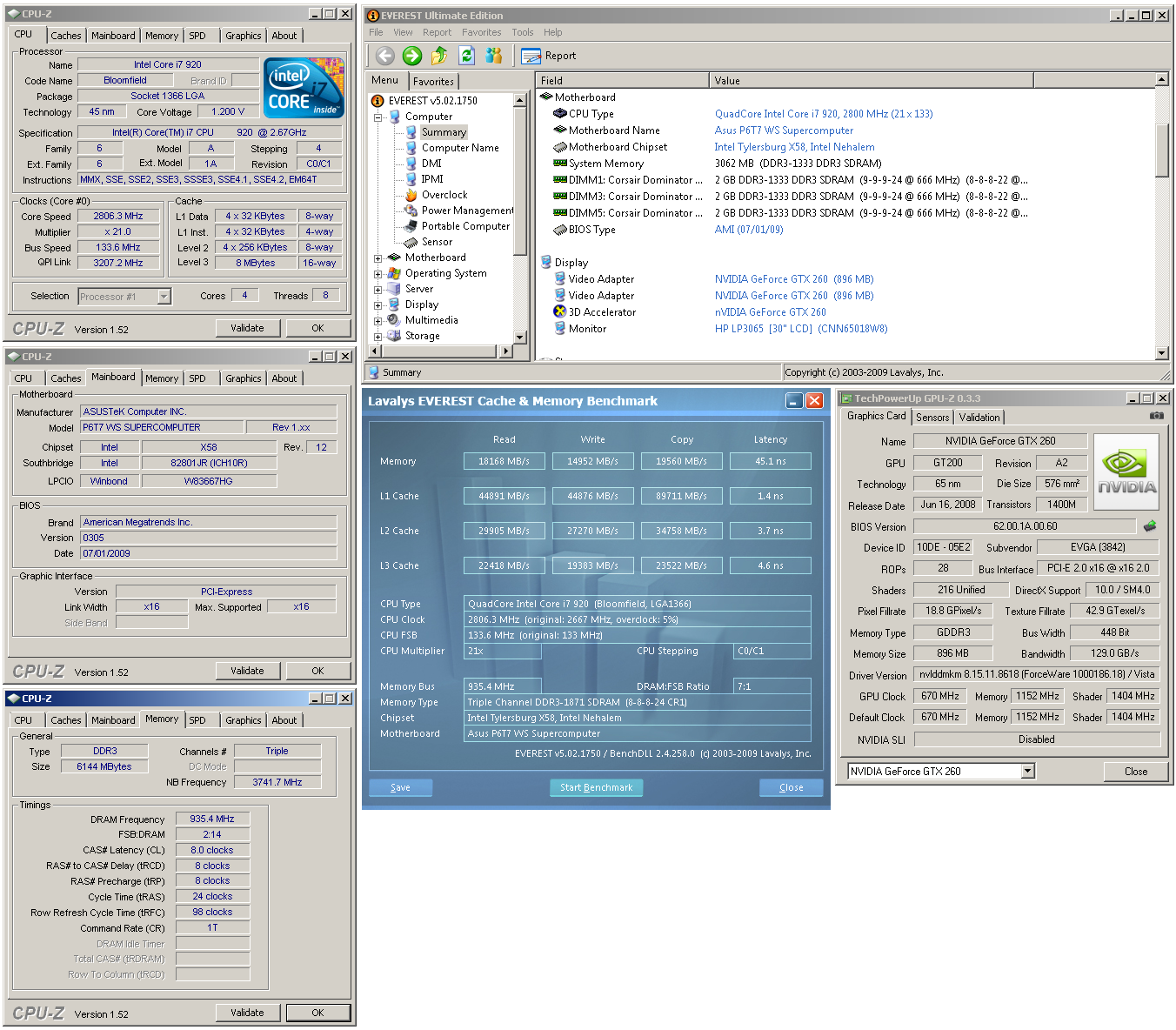The width and height of the screenshot is (1176, 1030).
Task: Open the Caches tab in top CPU-Z window
Action: coord(66,36)
